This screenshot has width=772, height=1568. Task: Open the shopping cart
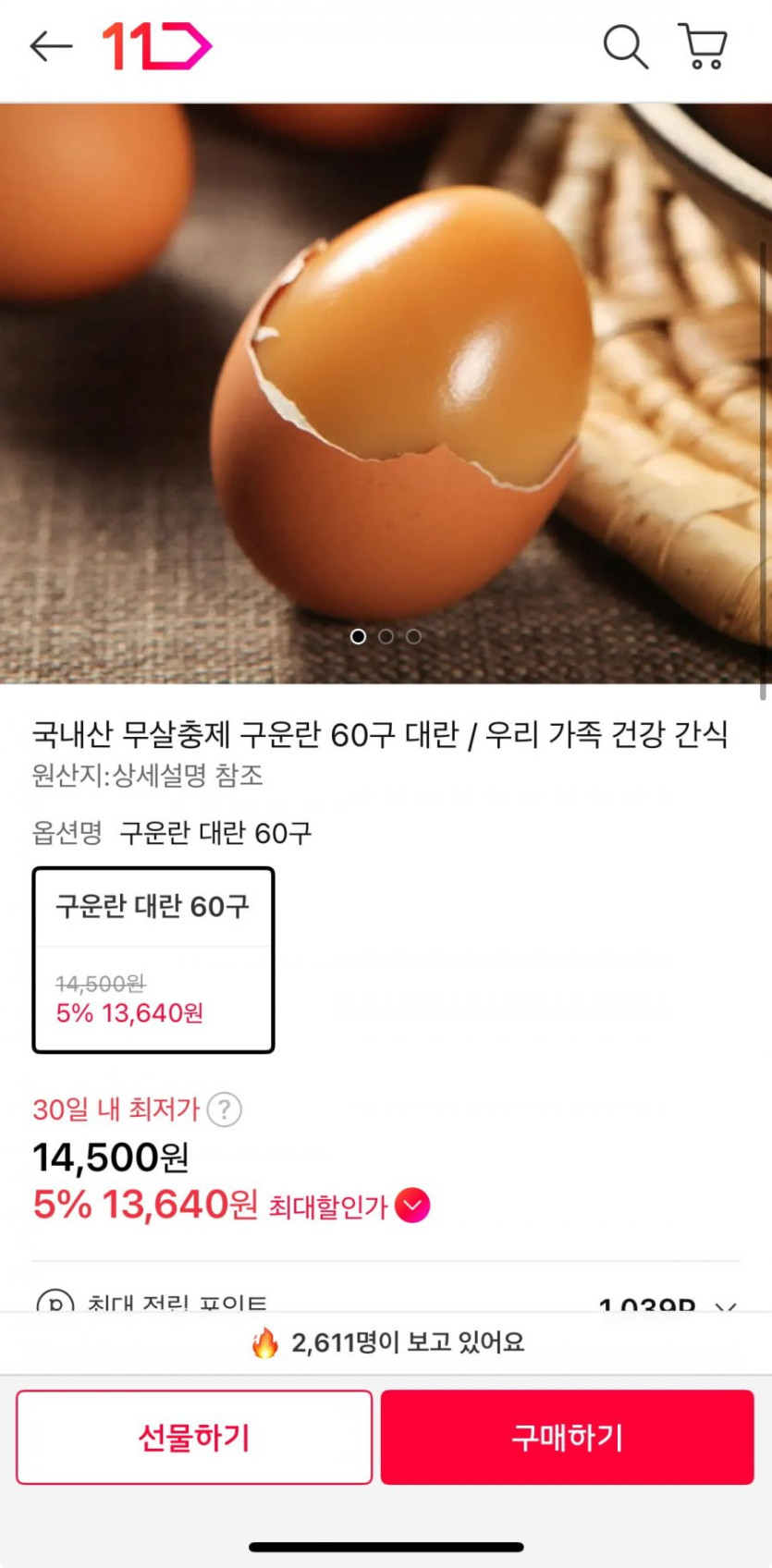704,46
